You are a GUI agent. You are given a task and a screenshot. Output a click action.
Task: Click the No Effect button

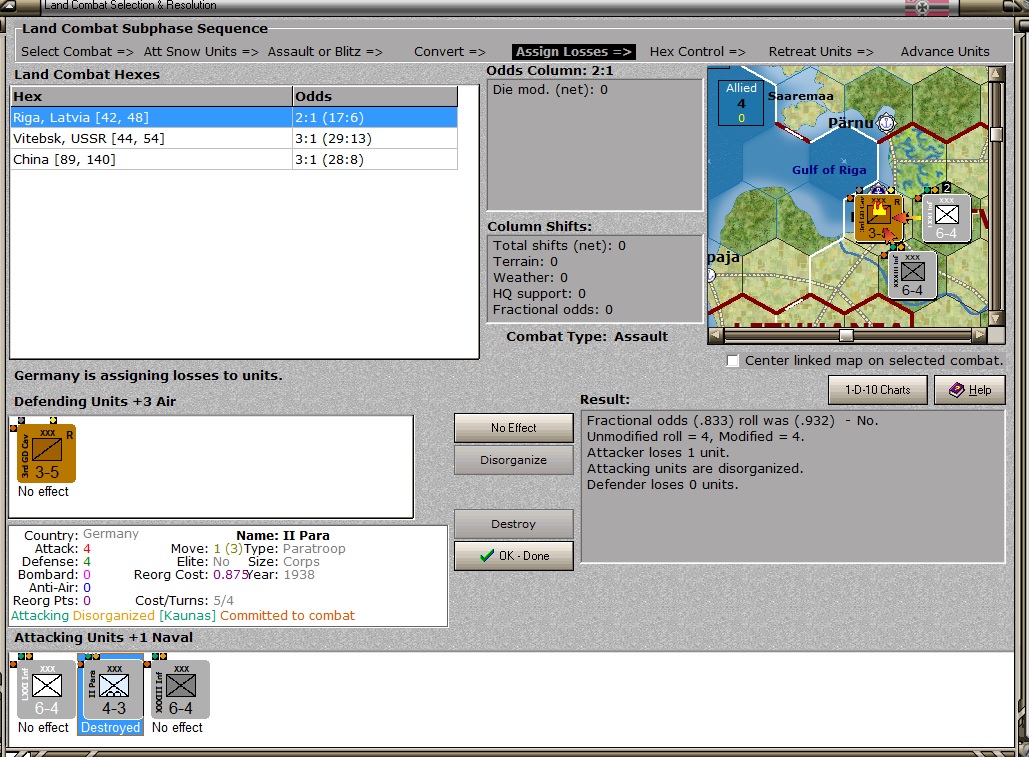coord(513,428)
